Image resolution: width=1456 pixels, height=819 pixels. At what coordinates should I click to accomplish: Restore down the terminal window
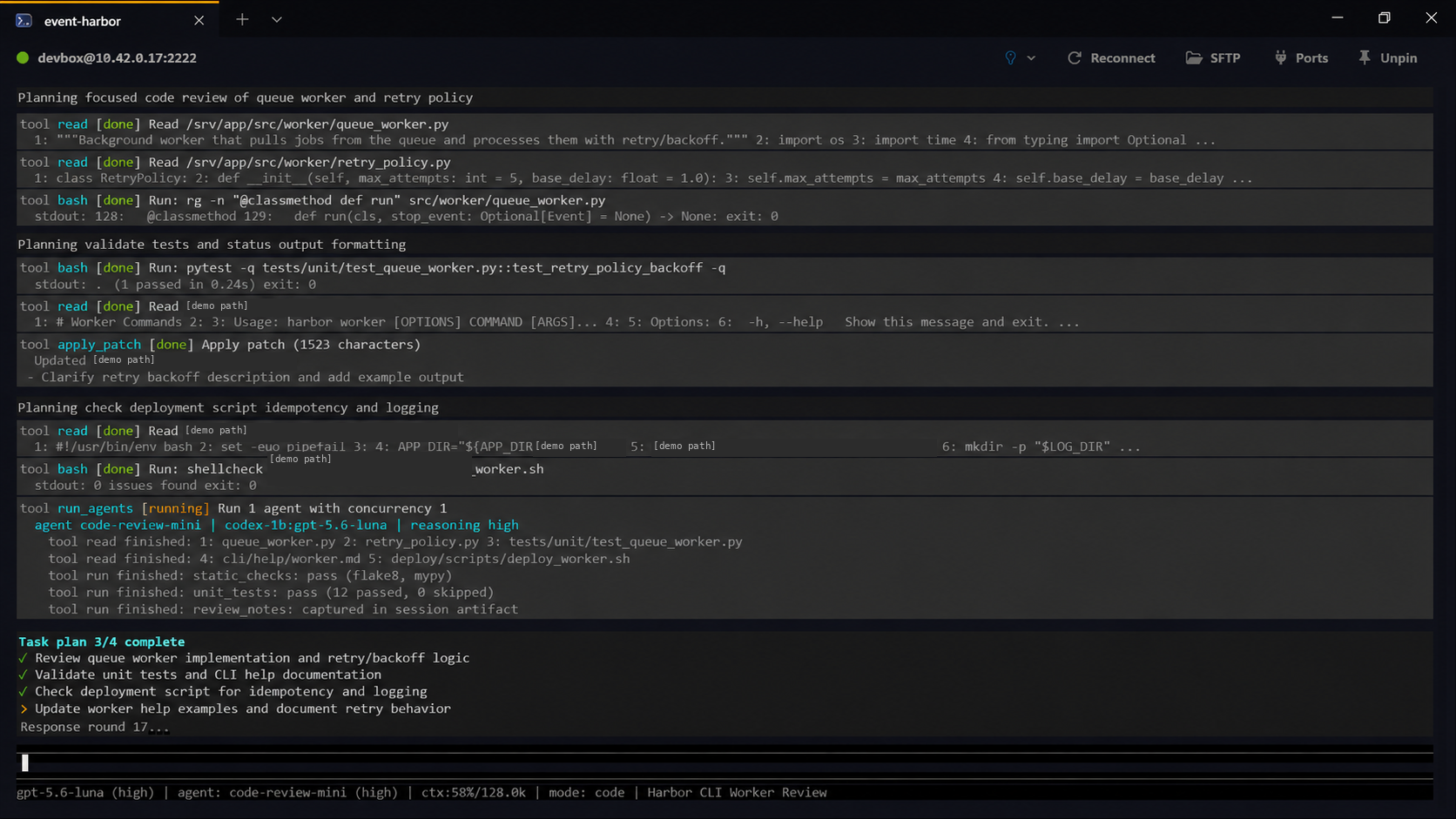[1385, 17]
